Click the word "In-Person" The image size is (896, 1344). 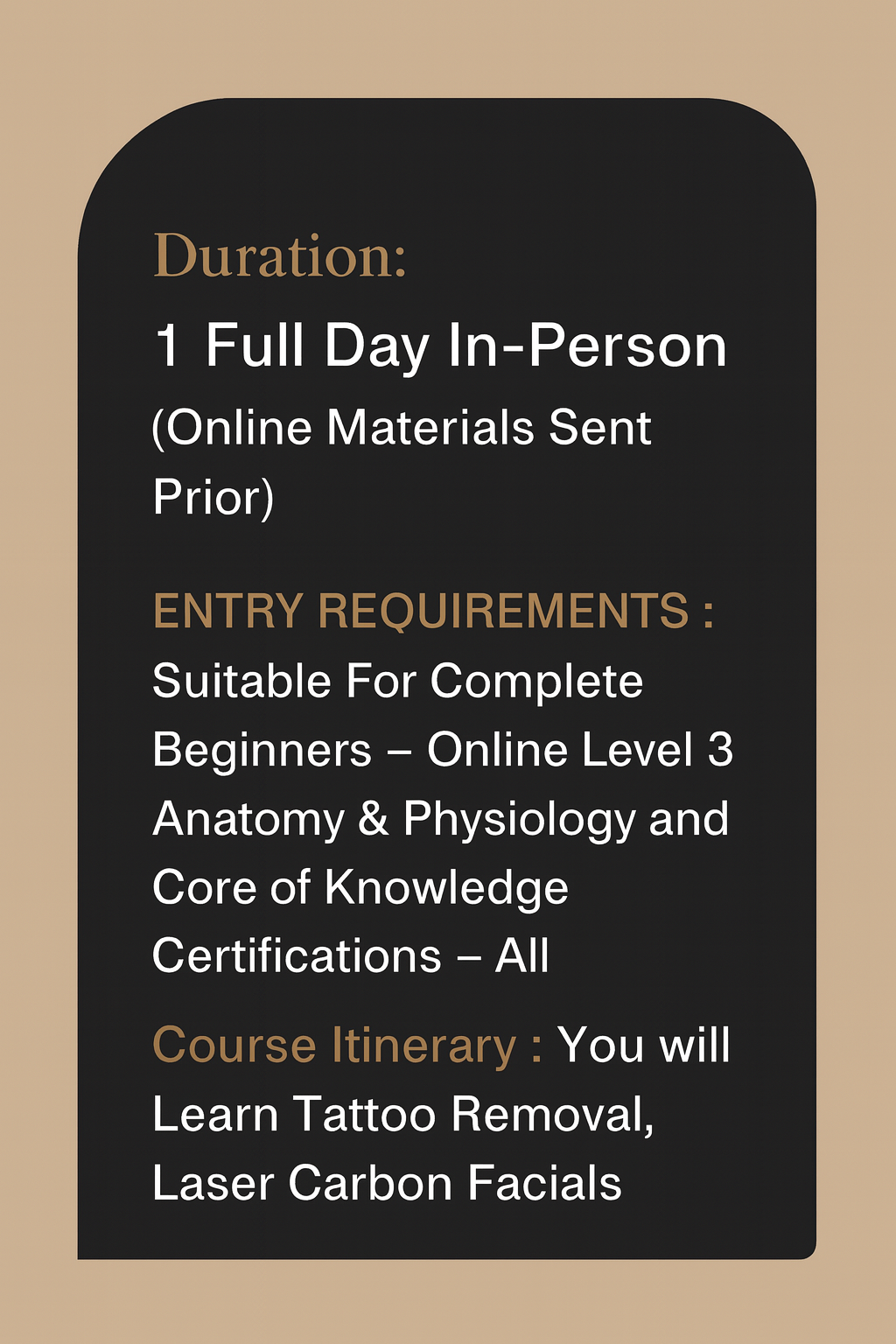(587, 345)
